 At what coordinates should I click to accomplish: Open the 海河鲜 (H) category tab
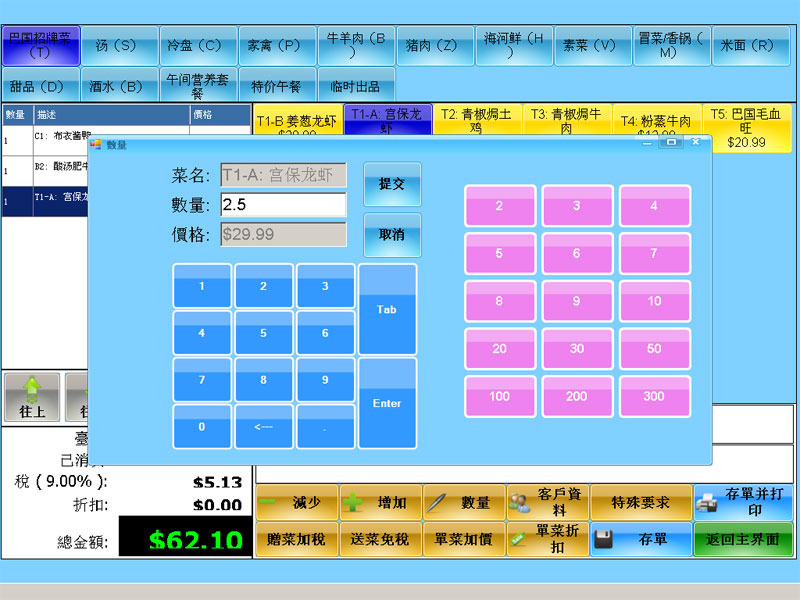(x=515, y=46)
